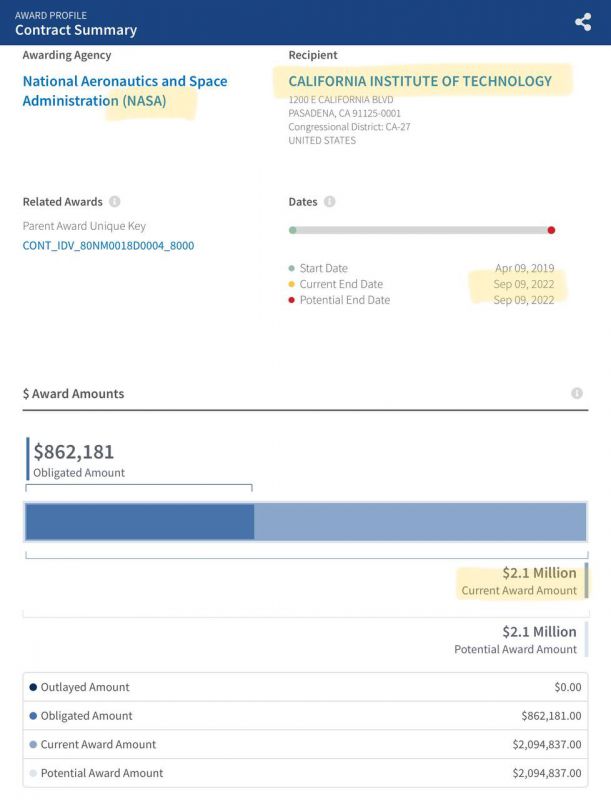Click the dates timeline progress bar
The image size is (611, 800).
pyautogui.click(x=420, y=230)
